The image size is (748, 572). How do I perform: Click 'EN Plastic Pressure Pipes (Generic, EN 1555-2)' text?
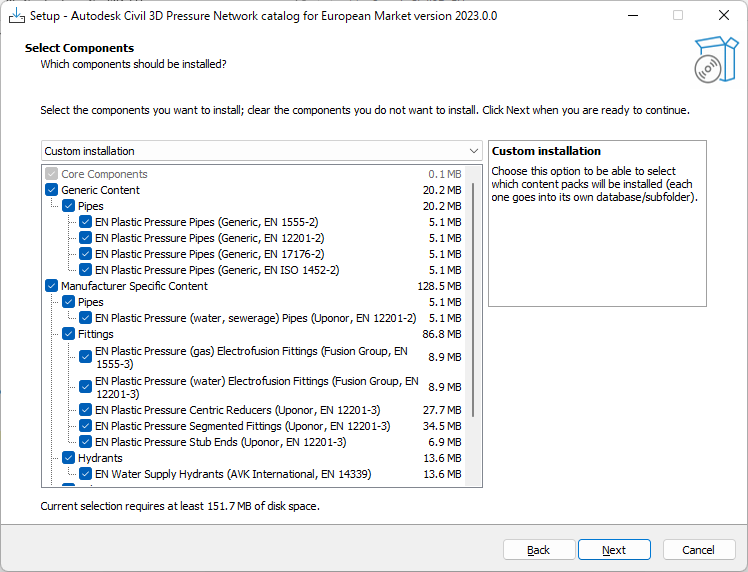(x=207, y=222)
